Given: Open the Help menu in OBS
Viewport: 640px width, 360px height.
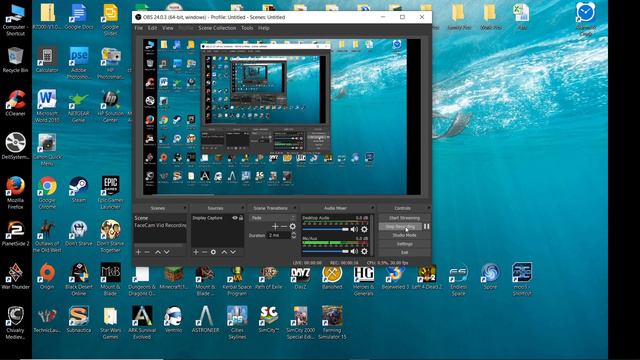Looking at the screenshot, I should pos(264,28).
